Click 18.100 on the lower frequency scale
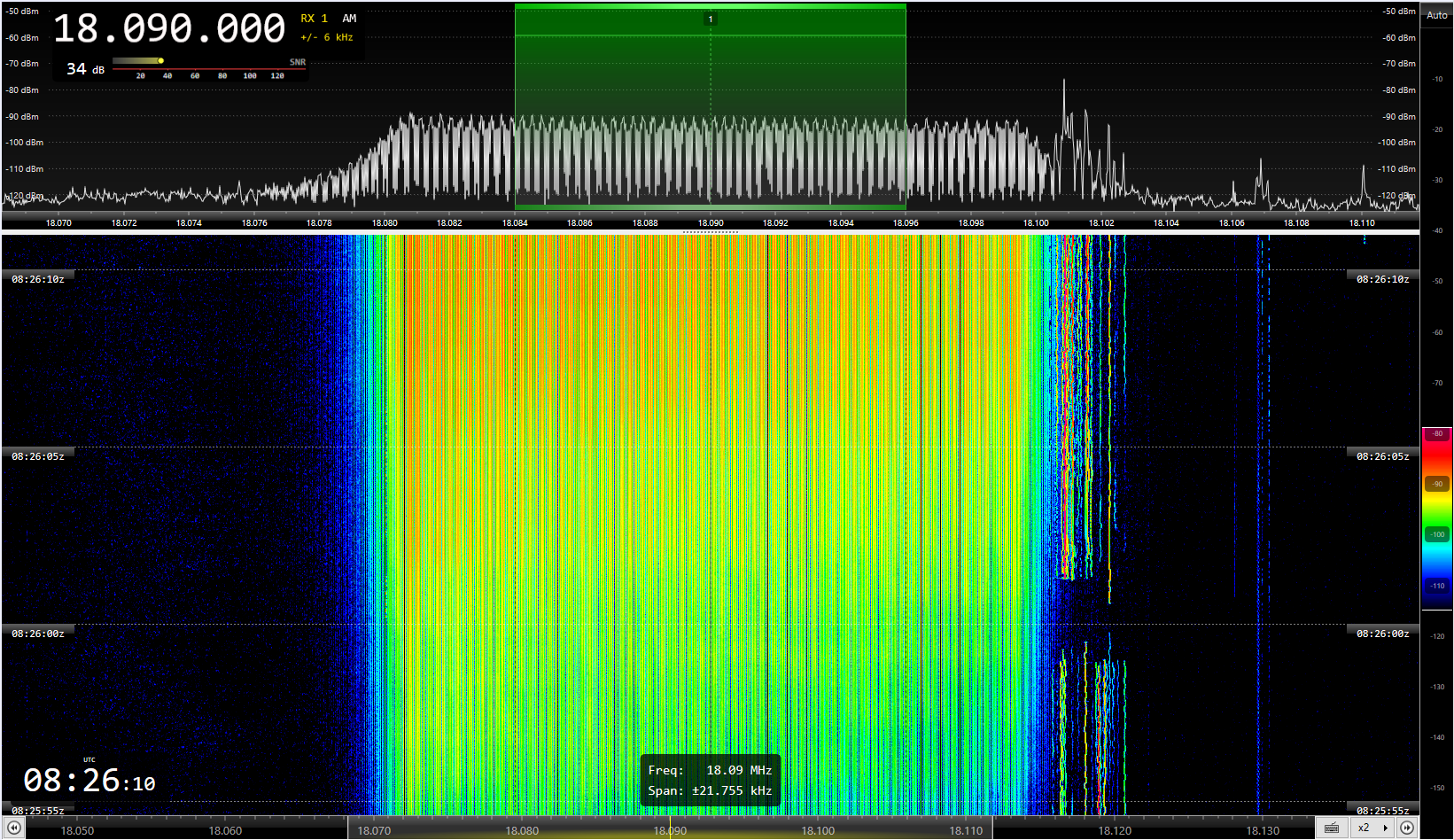This screenshot has width=1454, height=840. click(818, 830)
